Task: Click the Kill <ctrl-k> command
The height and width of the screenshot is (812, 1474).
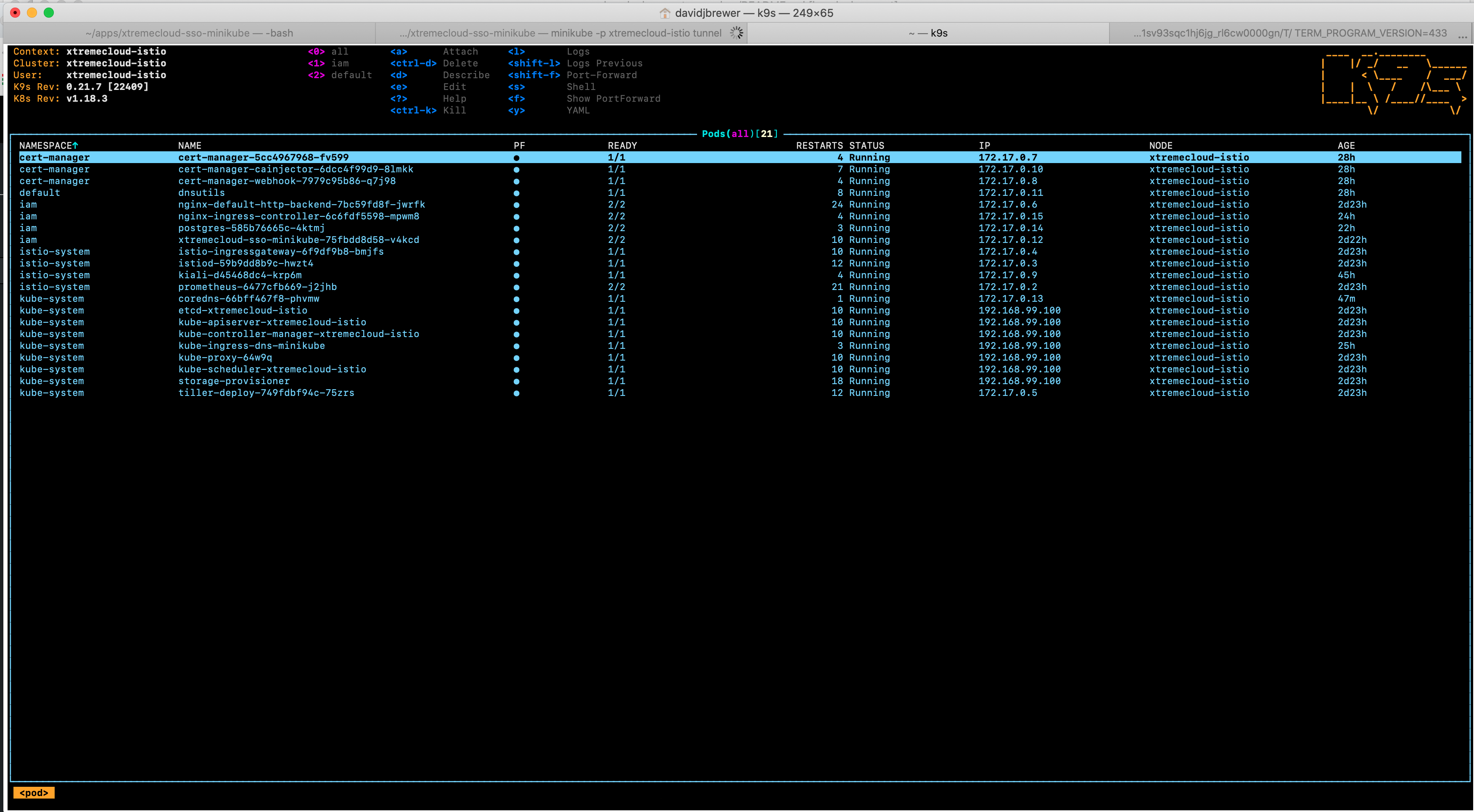Action: pyautogui.click(x=428, y=111)
